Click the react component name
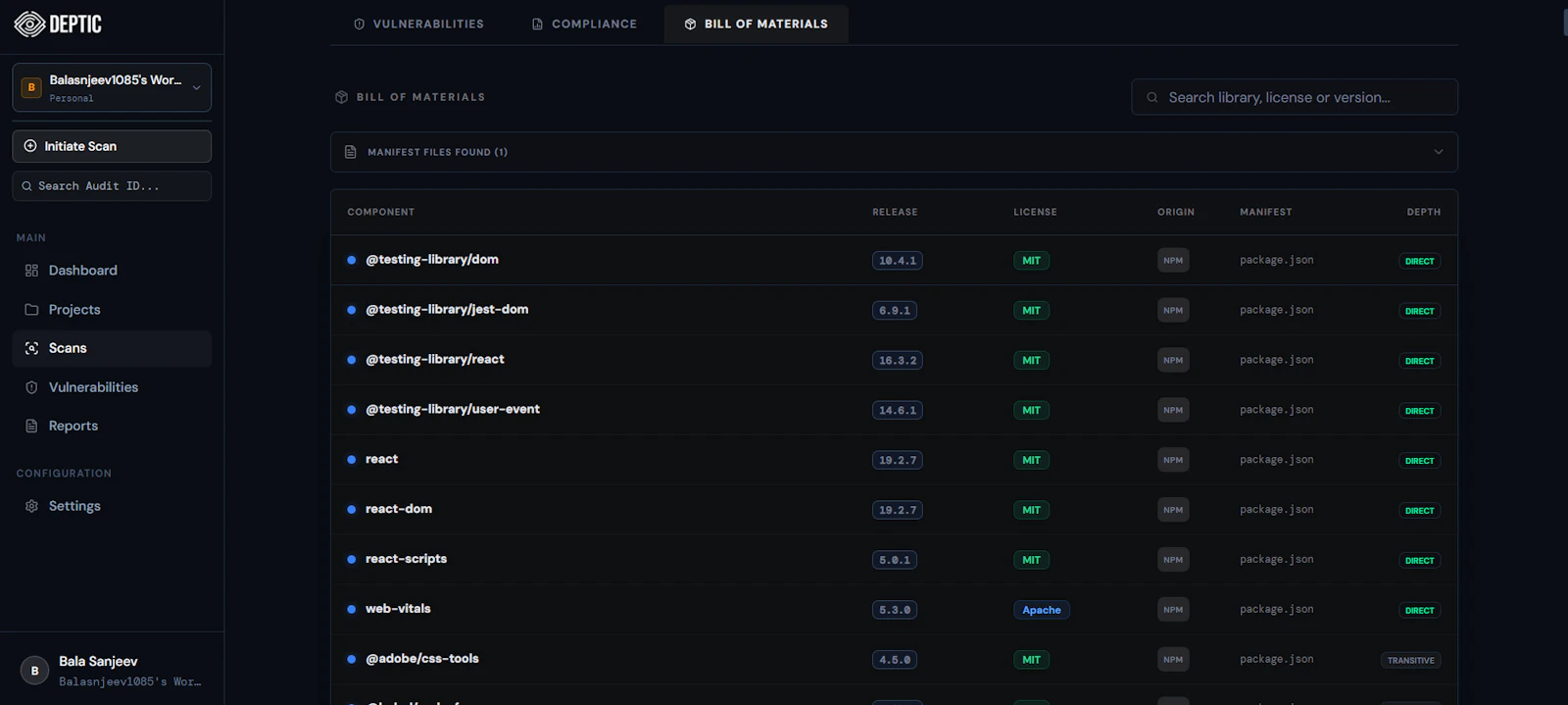Image resolution: width=1568 pixels, height=705 pixels. pos(382,459)
